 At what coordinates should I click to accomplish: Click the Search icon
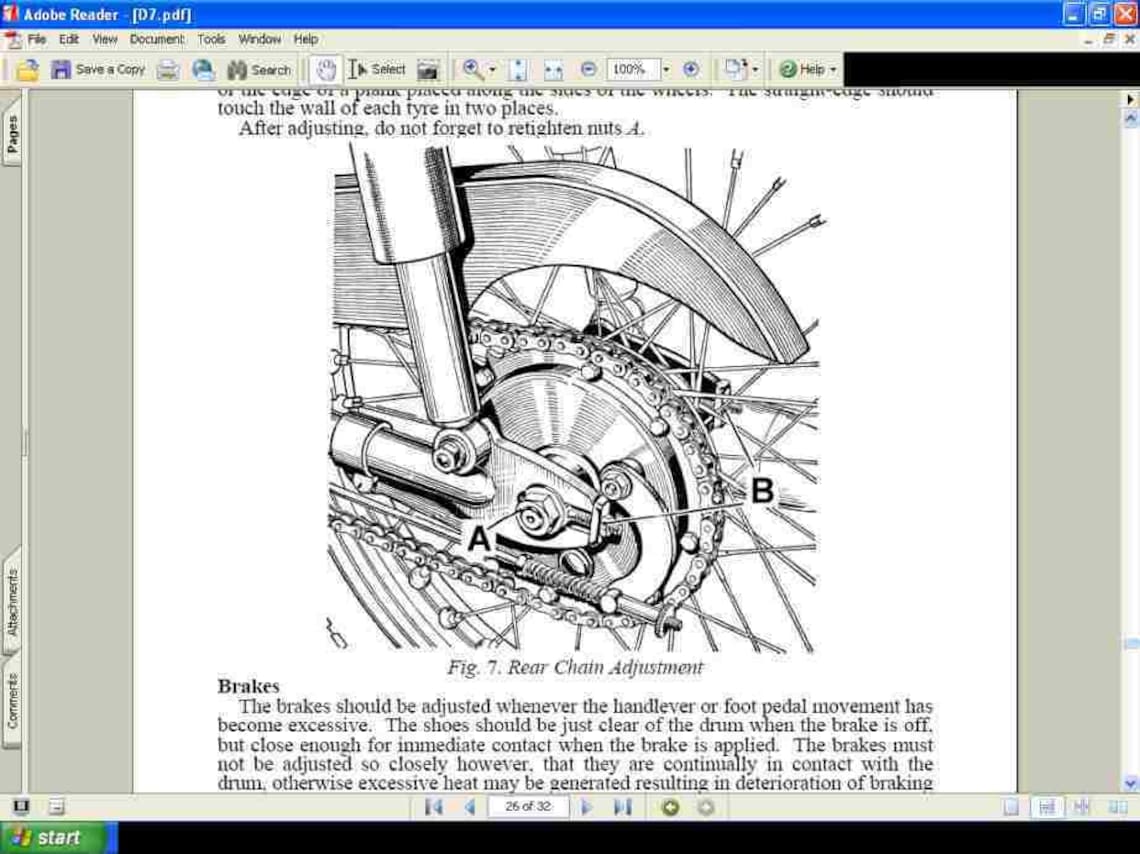click(x=258, y=69)
